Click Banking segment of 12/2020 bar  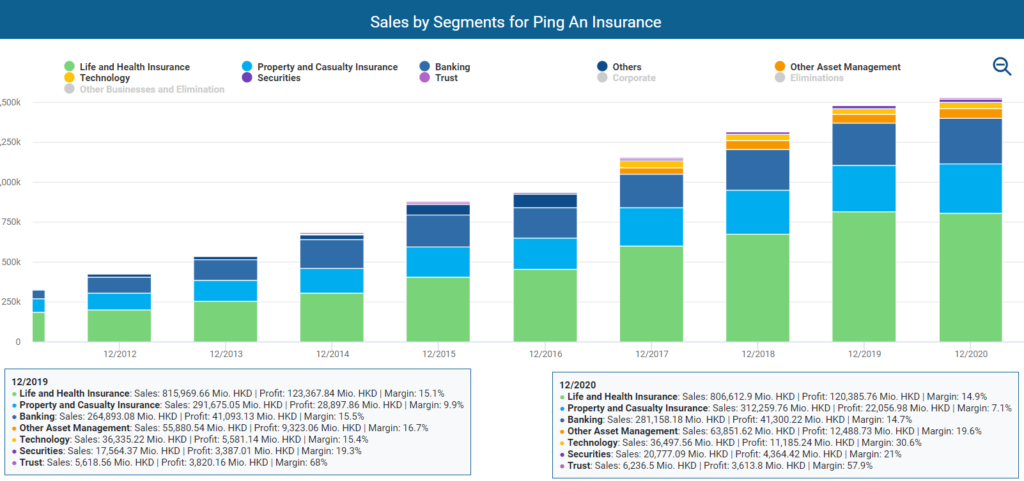(970, 141)
